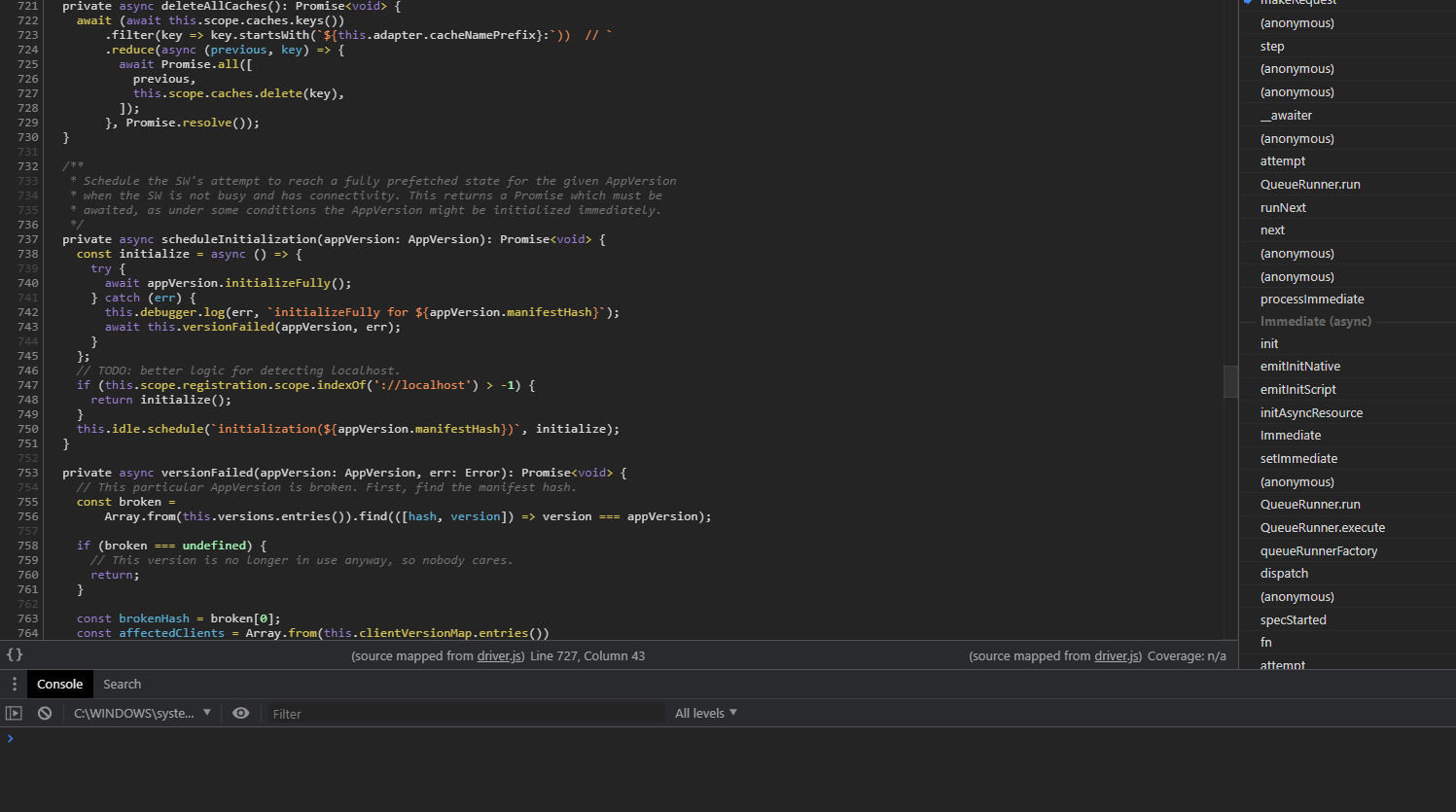Set breakpoint on line number 753
The width and height of the screenshot is (1456, 812).
(x=27, y=473)
